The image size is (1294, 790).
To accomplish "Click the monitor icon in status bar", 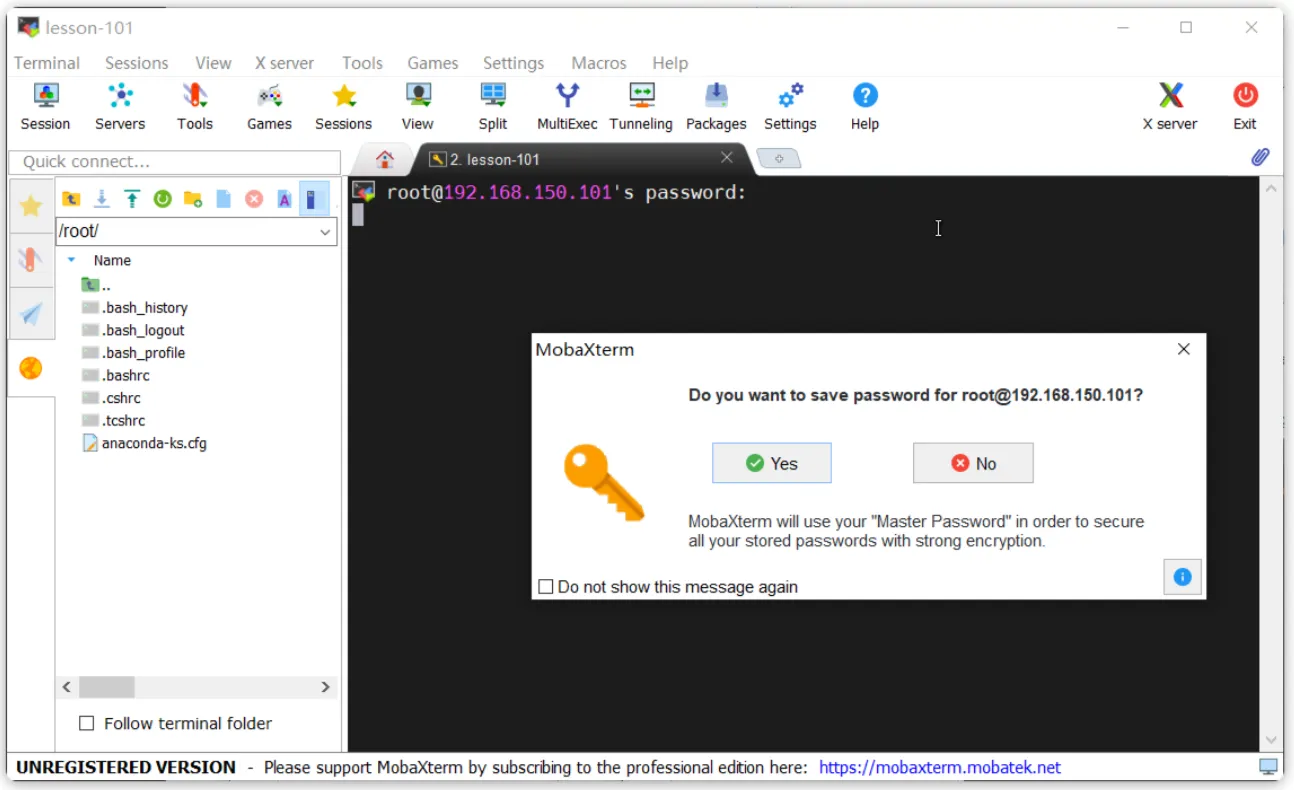I will [x=1268, y=767].
